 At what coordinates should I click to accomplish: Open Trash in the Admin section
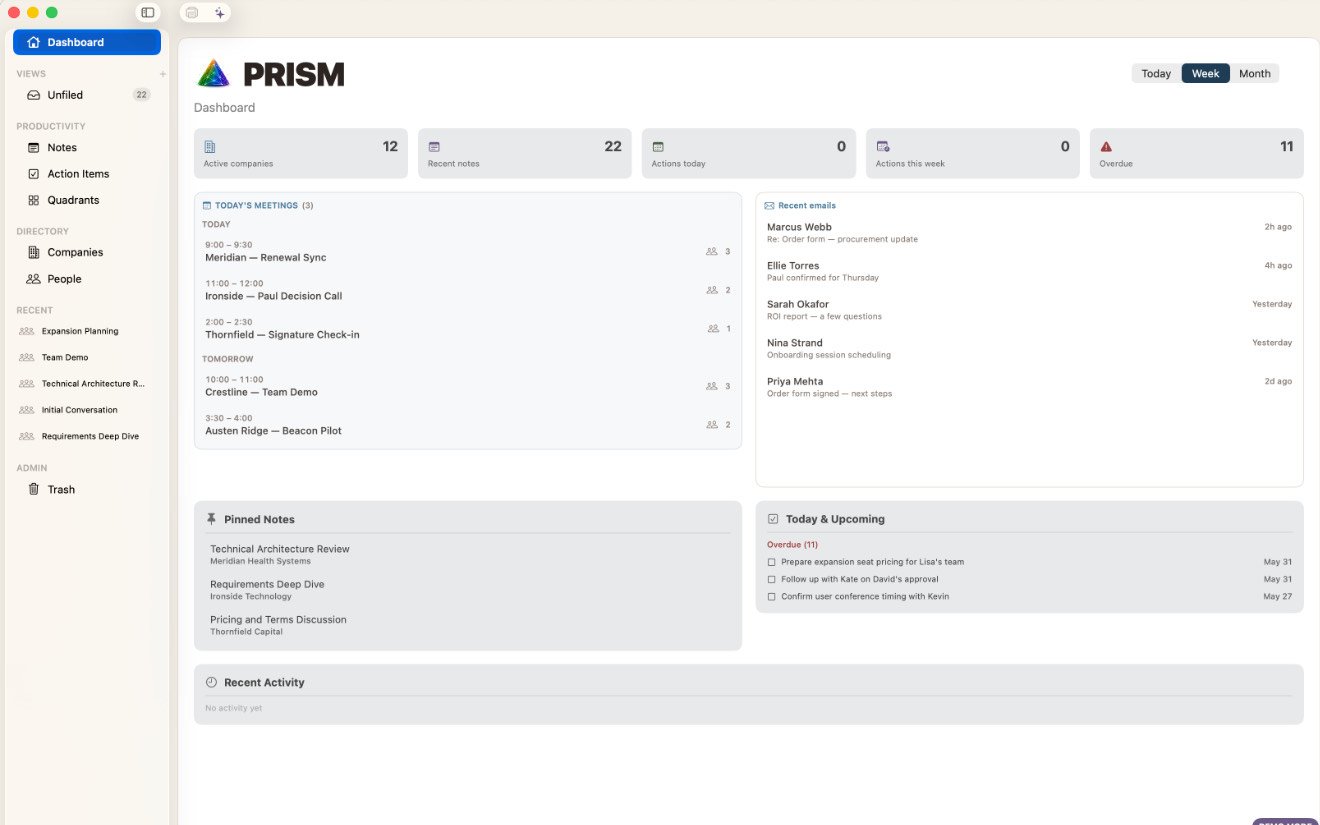coord(87,489)
